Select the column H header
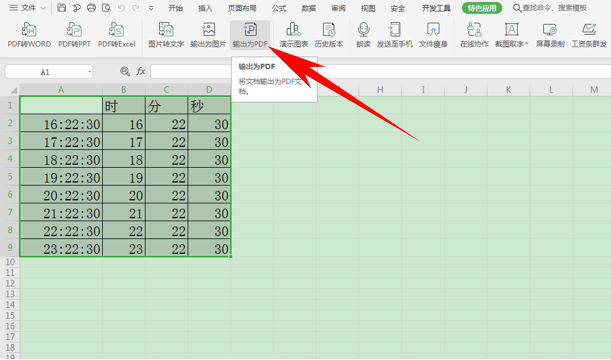The width and height of the screenshot is (611, 360). (380, 90)
